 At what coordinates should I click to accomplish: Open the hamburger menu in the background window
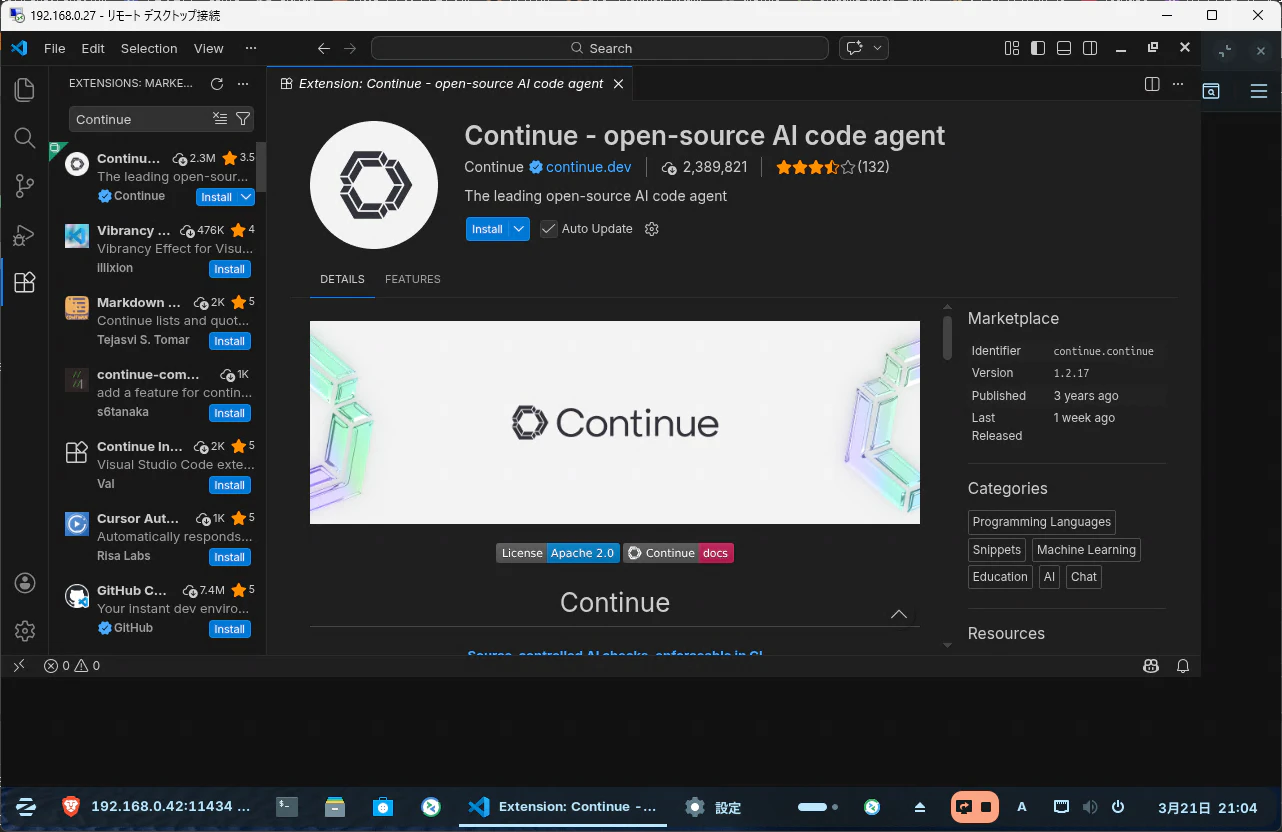coord(1259,91)
